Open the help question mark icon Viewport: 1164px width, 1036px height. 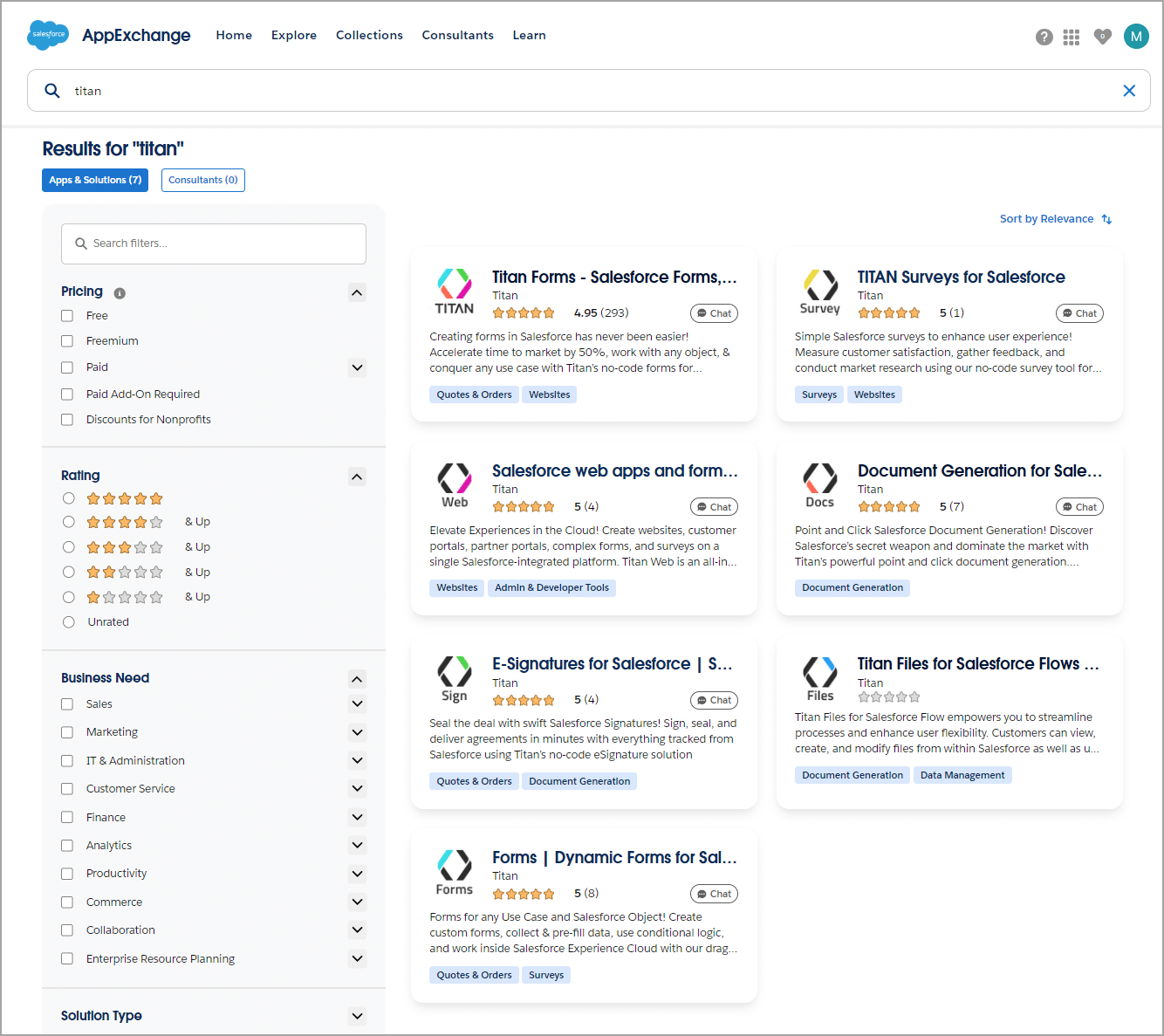tap(1044, 37)
